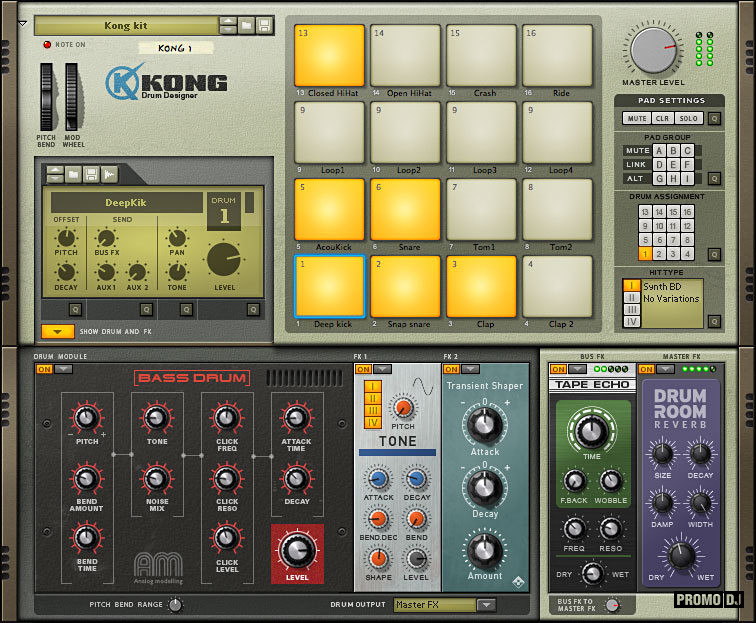Click the Q button in Pad Settings

[x=715, y=118]
